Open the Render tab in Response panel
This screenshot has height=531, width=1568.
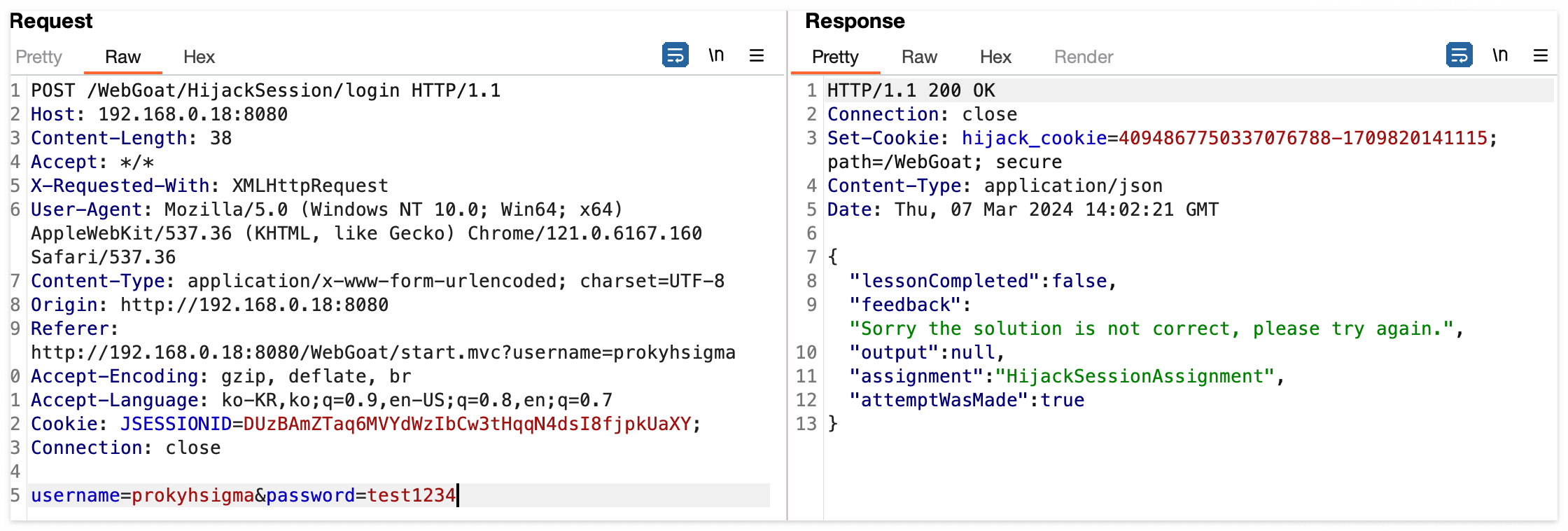point(1084,57)
